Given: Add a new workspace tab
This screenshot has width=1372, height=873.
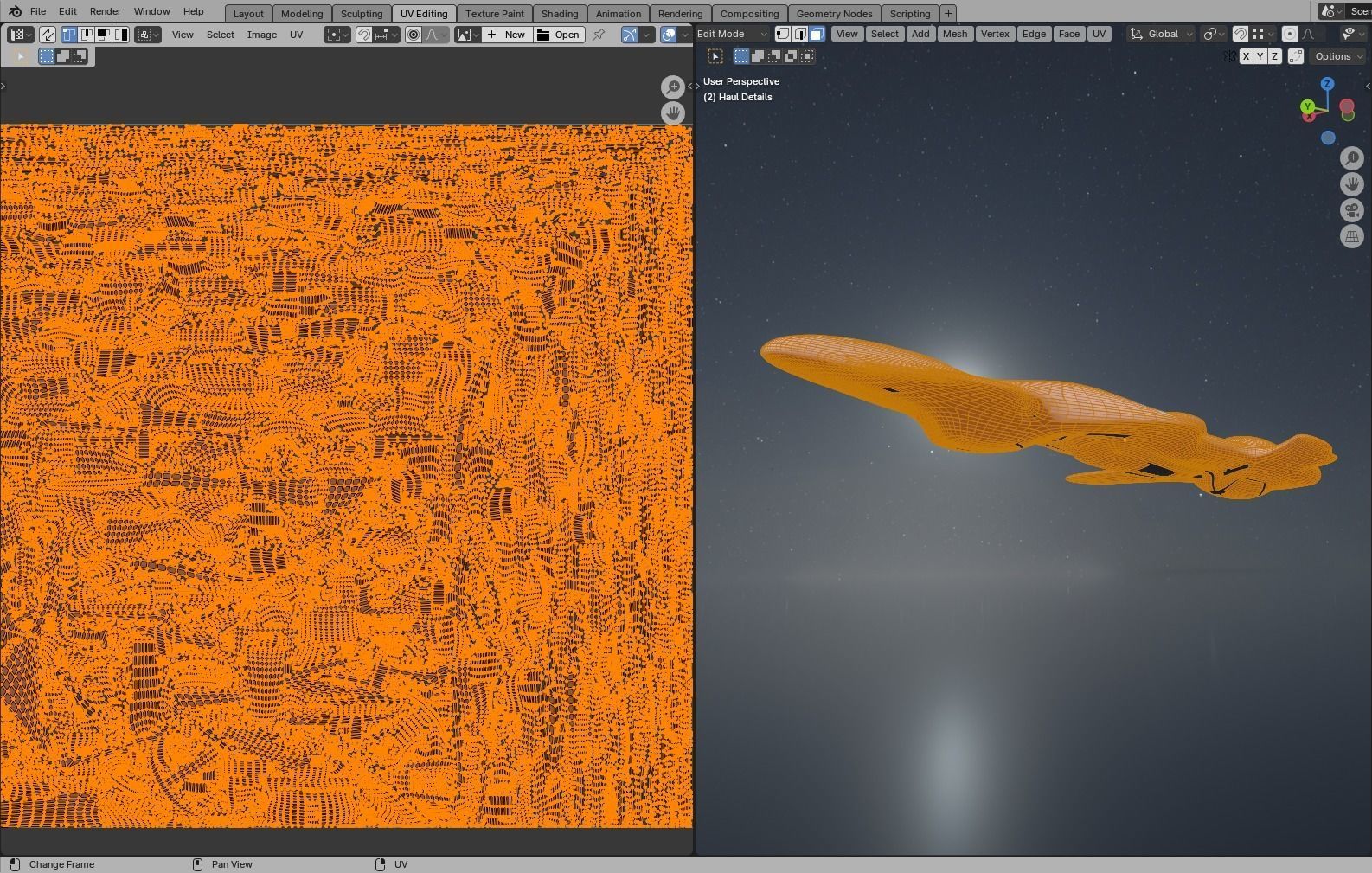Looking at the screenshot, I should 948,14.
